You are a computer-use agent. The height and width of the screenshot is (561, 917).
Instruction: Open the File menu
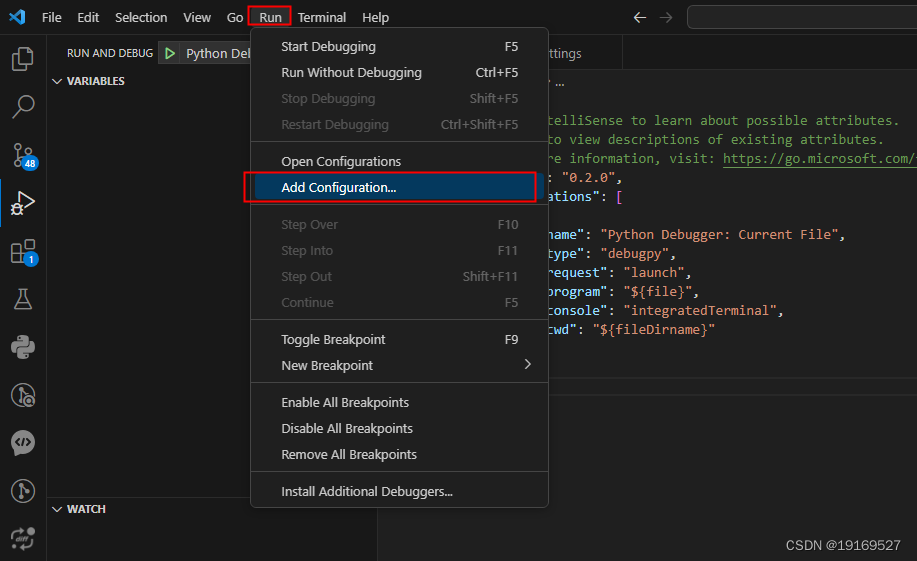(51, 18)
